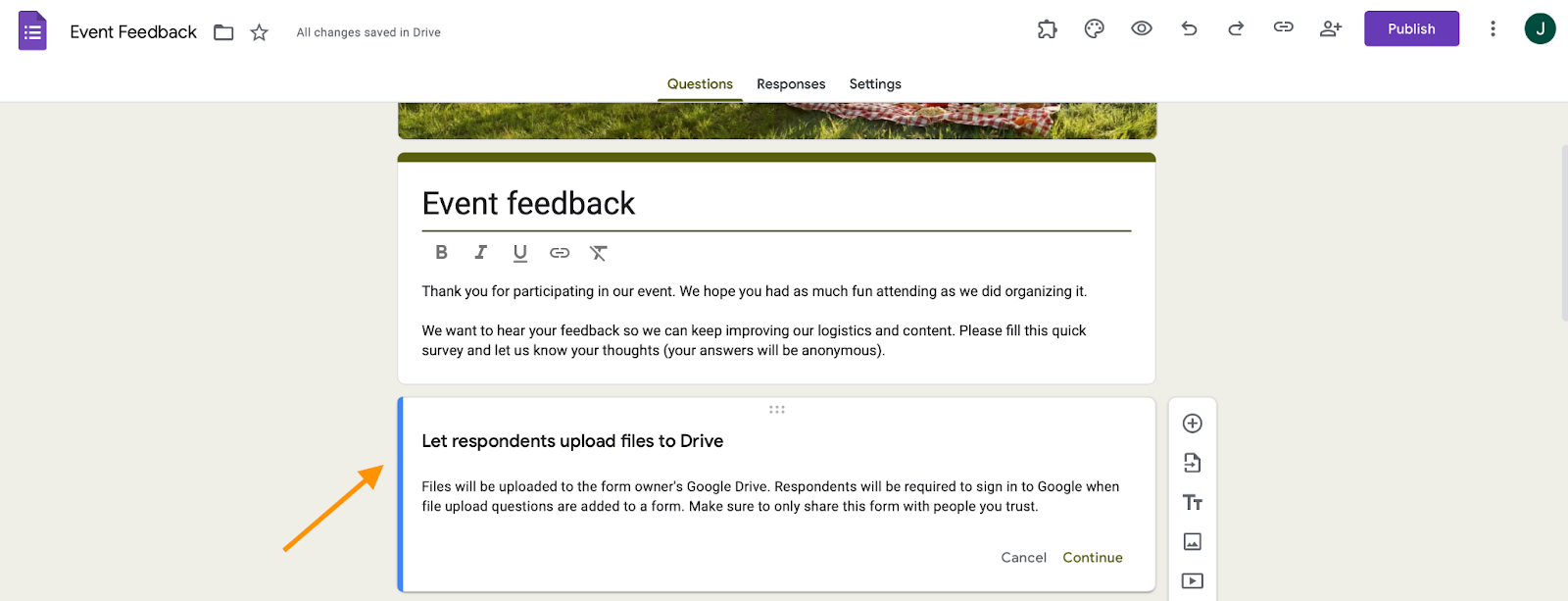1568x601 pixels.
Task: Click the undo arrow
Action: coord(1189,29)
